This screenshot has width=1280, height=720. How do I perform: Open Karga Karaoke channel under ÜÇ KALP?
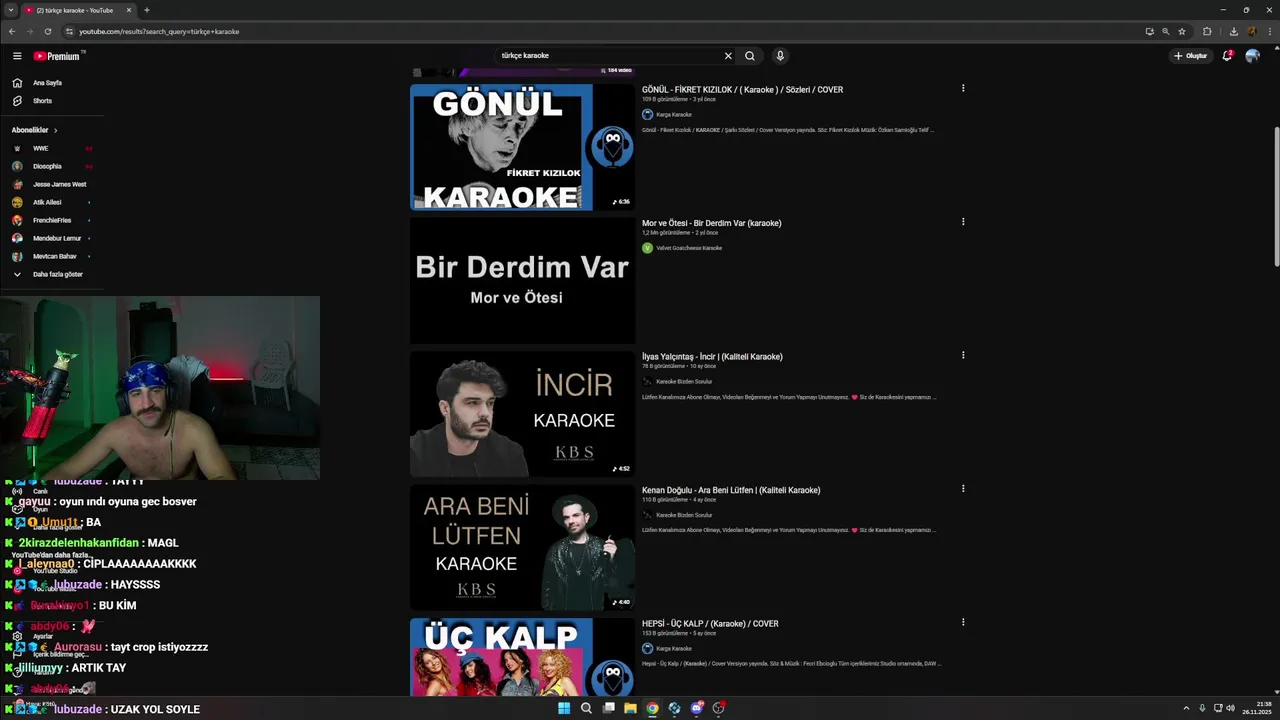[x=674, y=649]
